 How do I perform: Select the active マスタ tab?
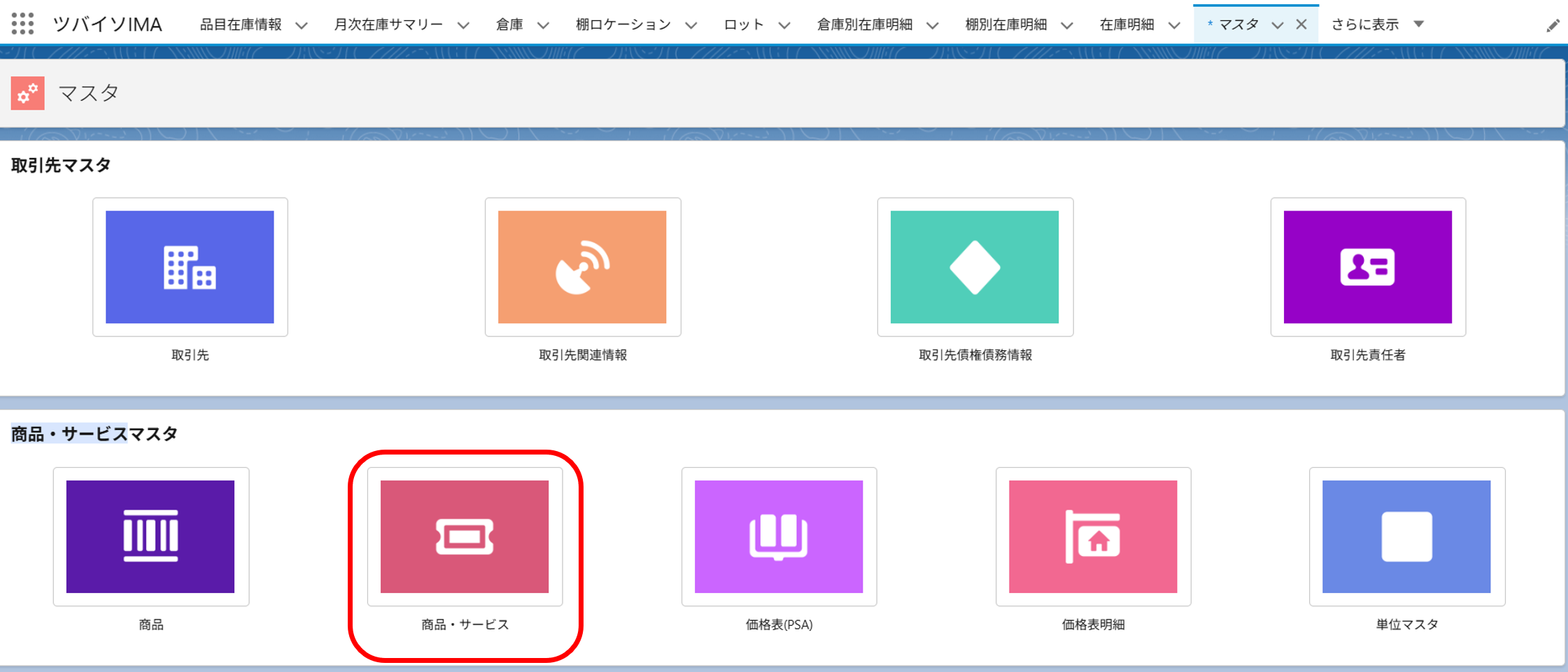click(x=1238, y=24)
